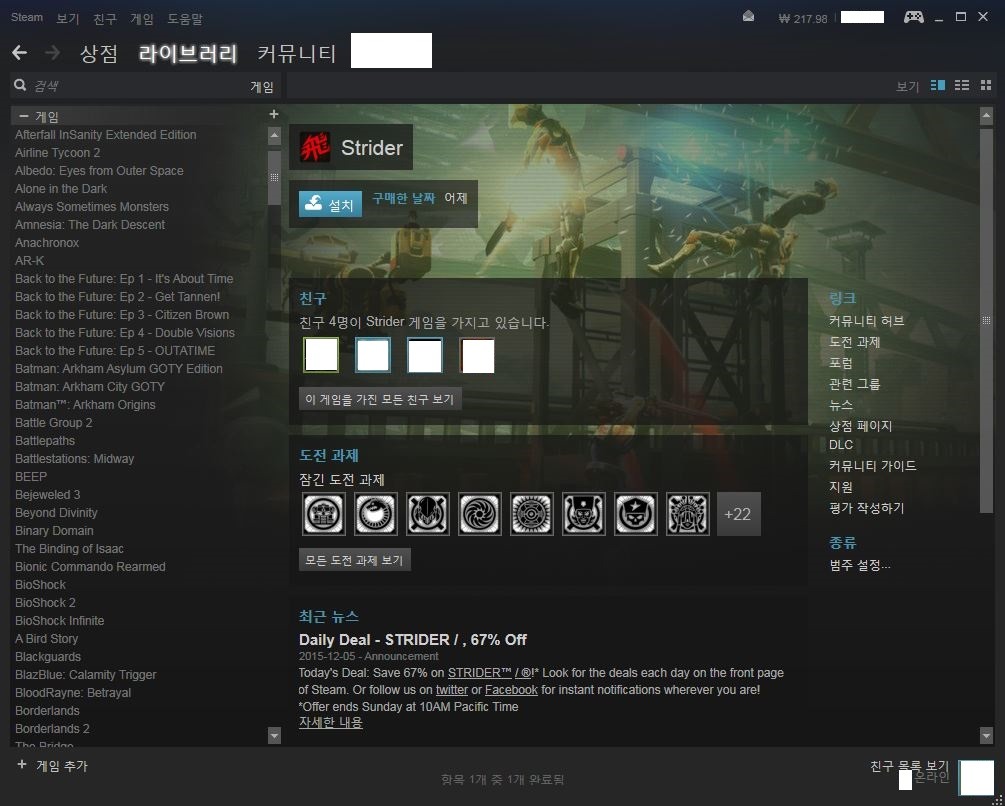Click the plus icon beside the 게임 category
The height and width of the screenshot is (806, 1005).
[274, 114]
